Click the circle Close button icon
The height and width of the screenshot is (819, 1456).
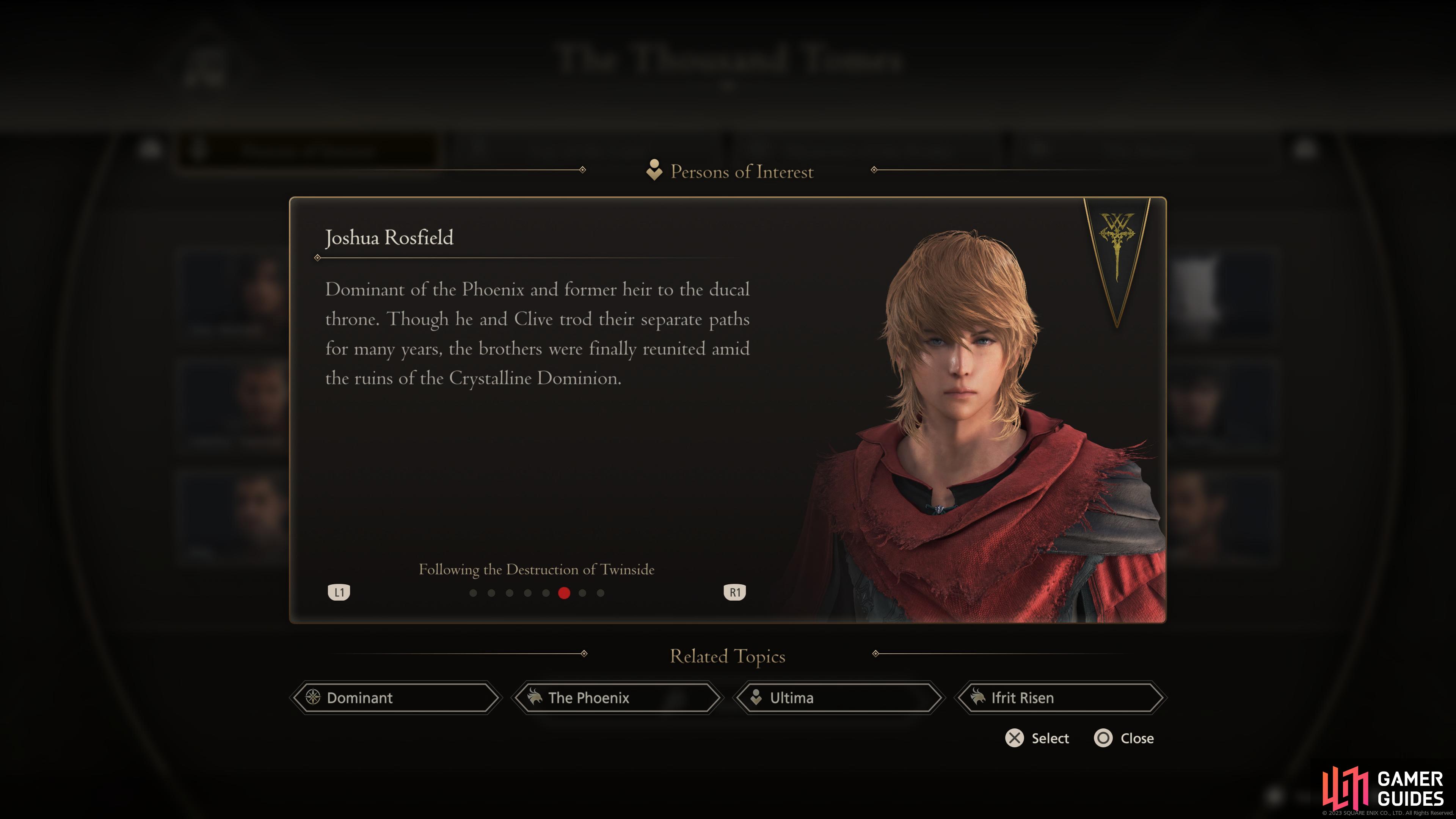1103,738
